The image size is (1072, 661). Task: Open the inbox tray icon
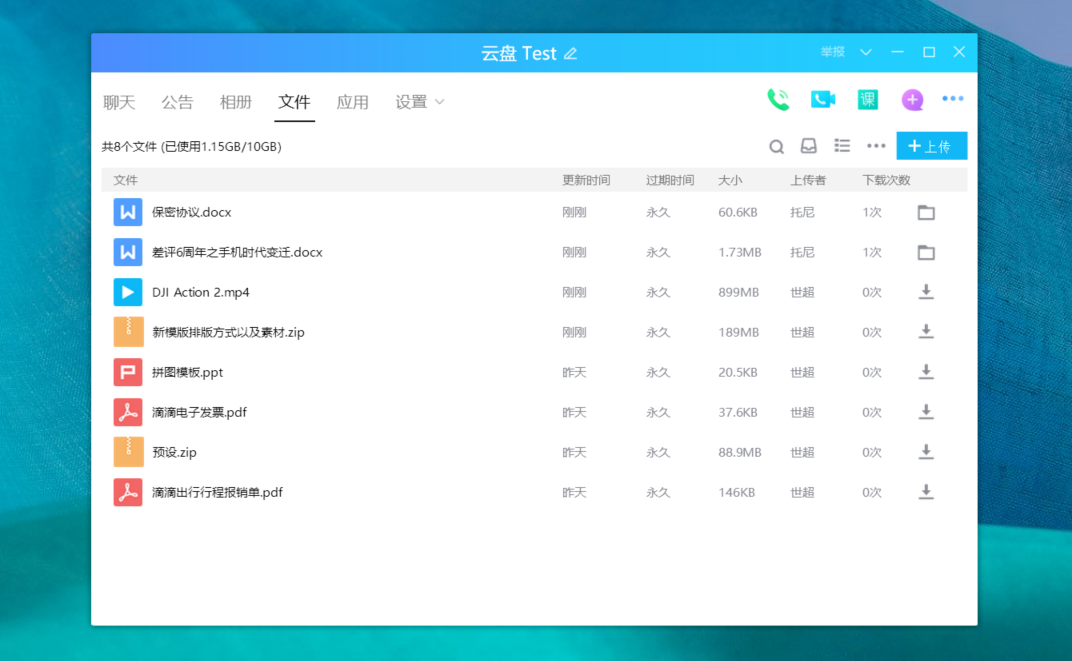(x=809, y=147)
